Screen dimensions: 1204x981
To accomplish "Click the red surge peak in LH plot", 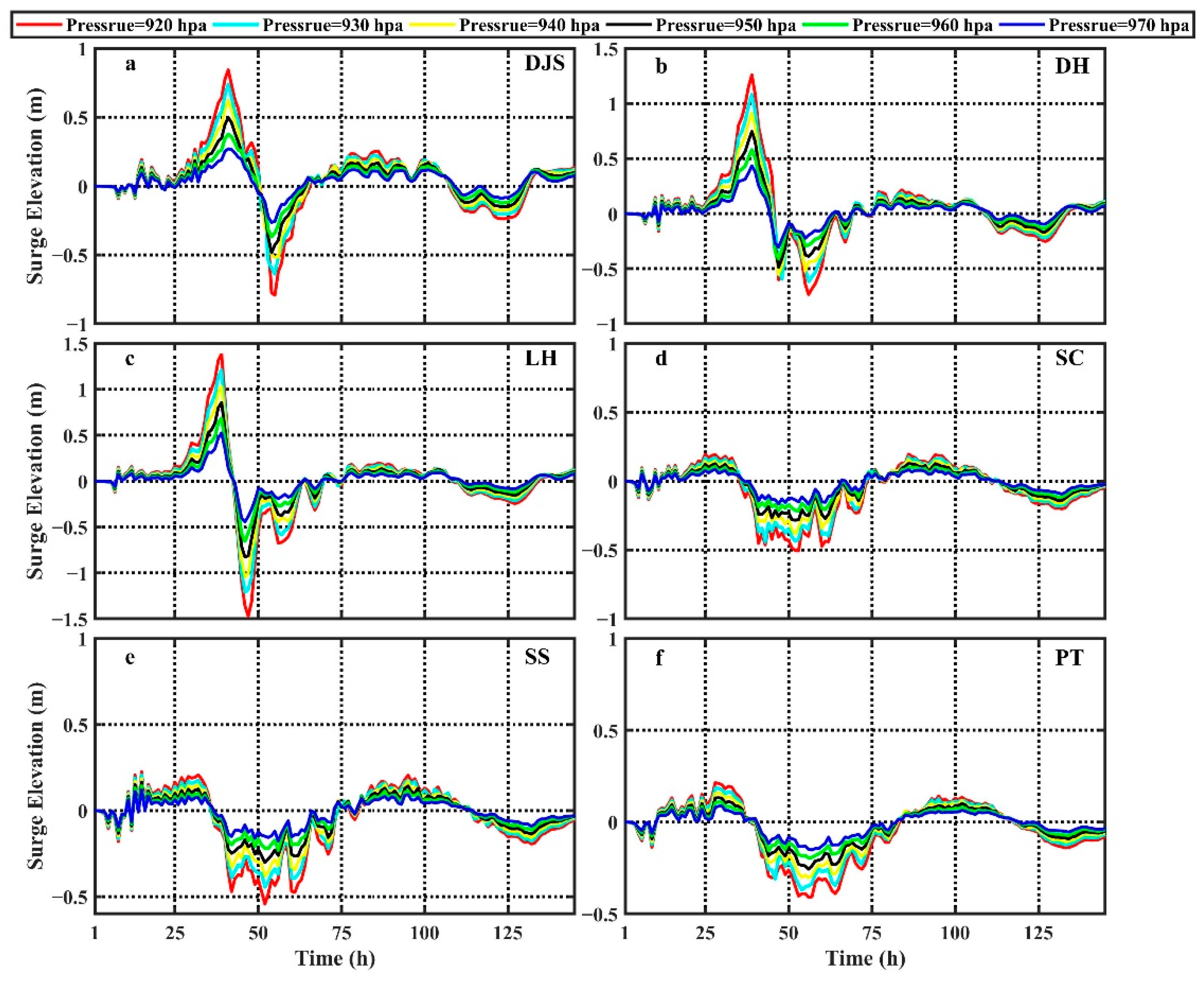I will pyautogui.click(x=221, y=355).
